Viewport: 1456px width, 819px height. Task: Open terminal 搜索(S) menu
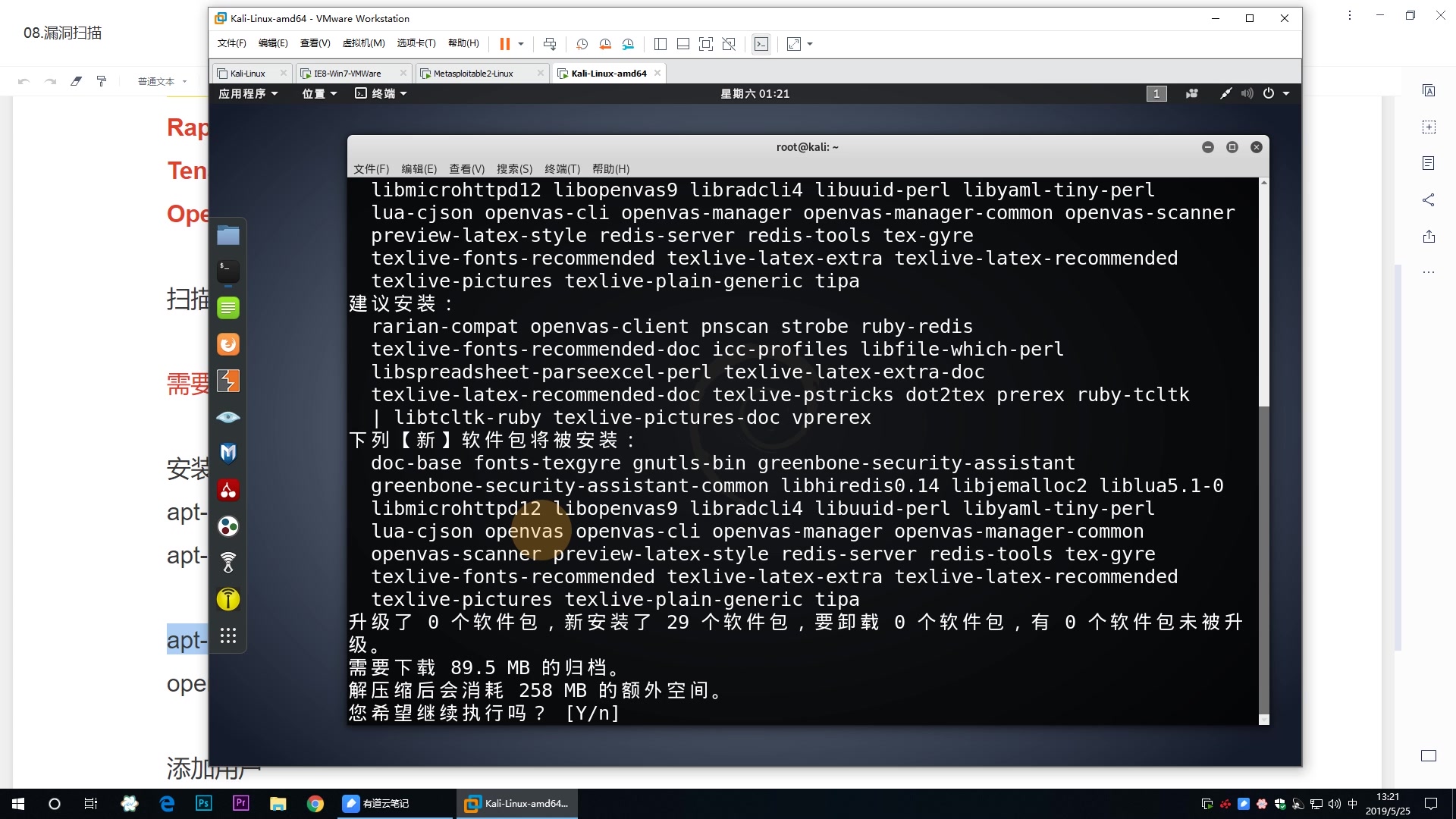[514, 168]
